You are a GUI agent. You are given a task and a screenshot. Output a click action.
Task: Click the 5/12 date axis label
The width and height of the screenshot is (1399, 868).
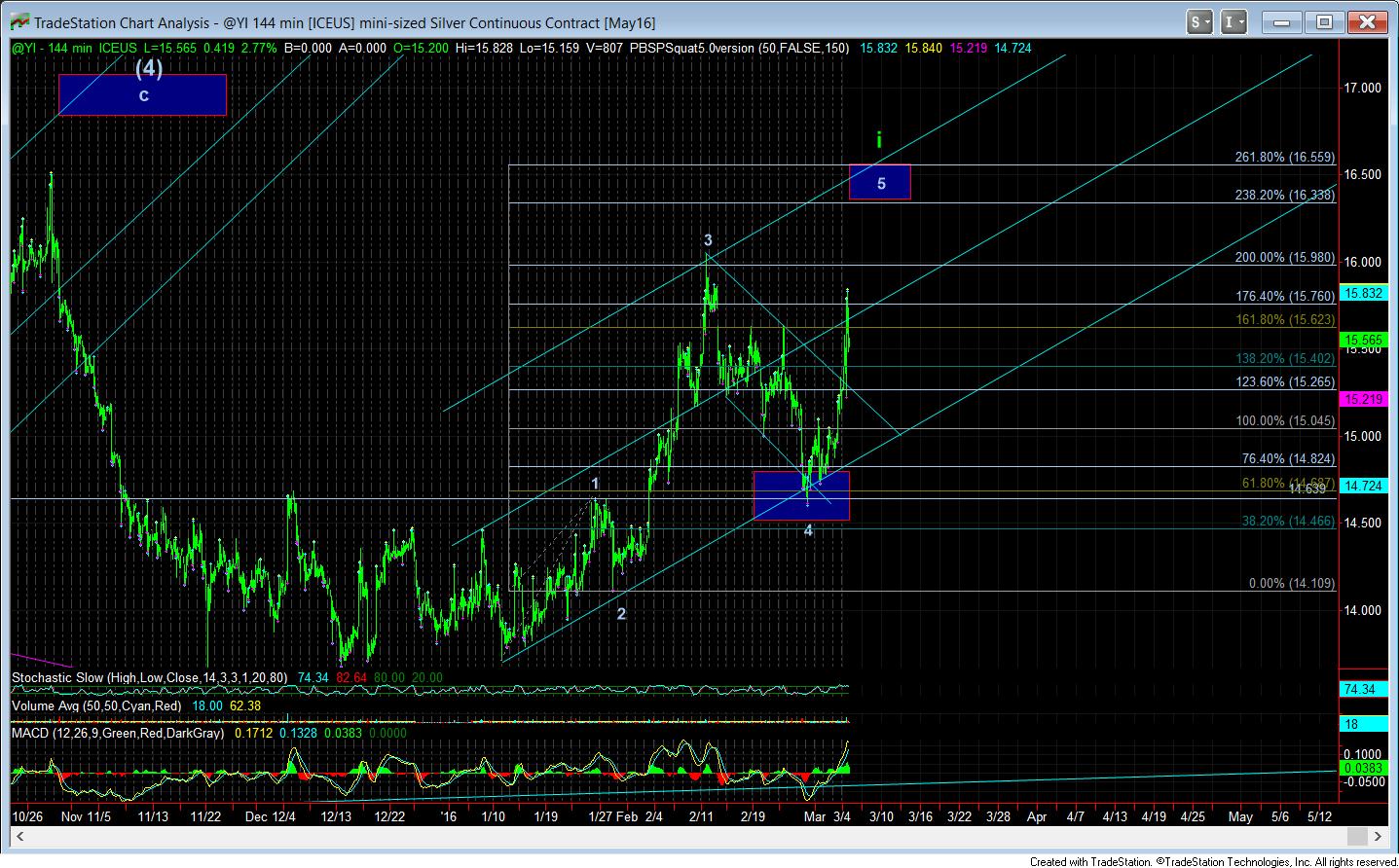[x=1319, y=816]
